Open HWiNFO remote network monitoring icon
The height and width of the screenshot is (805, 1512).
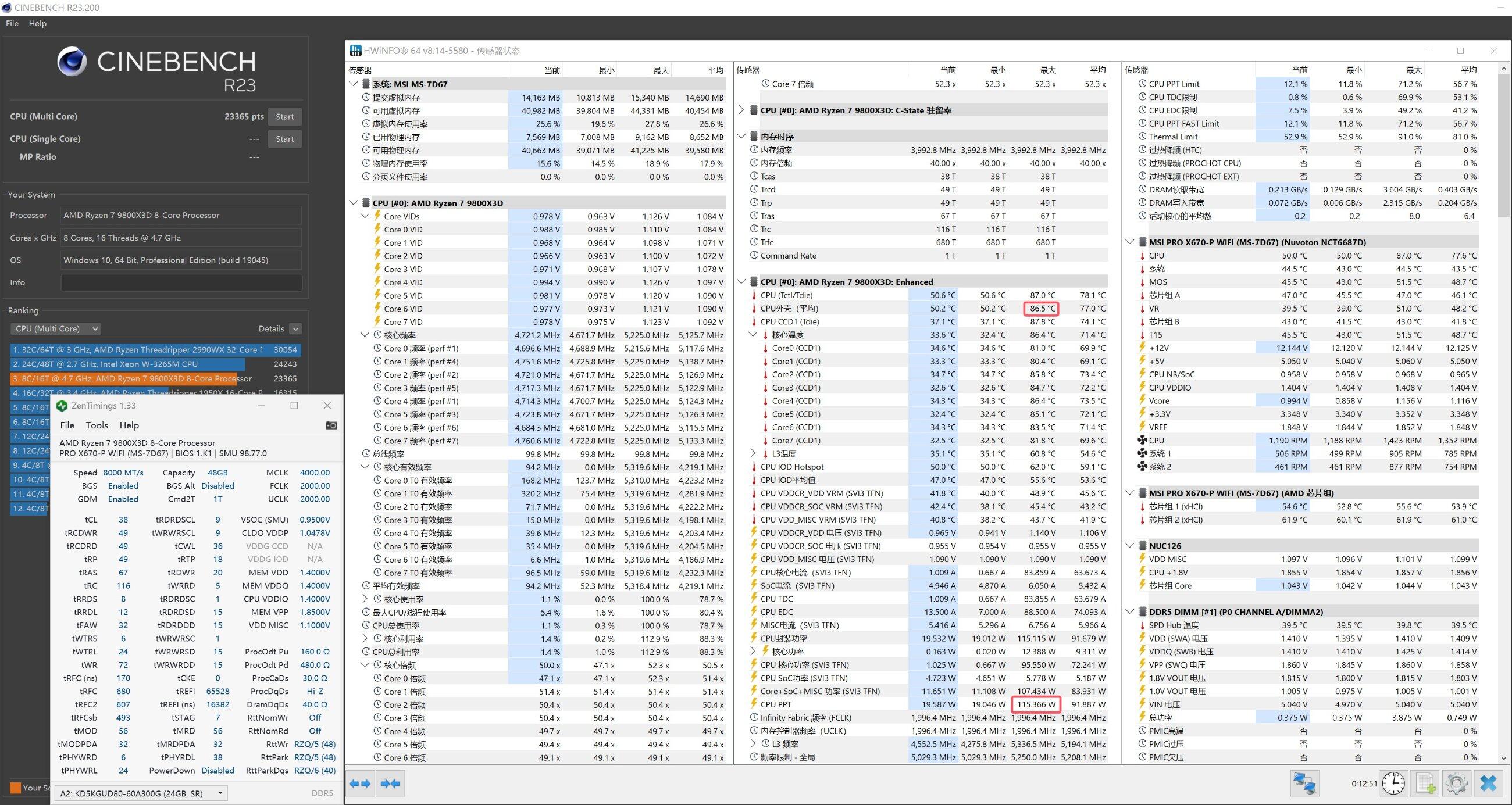[1304, 783]
